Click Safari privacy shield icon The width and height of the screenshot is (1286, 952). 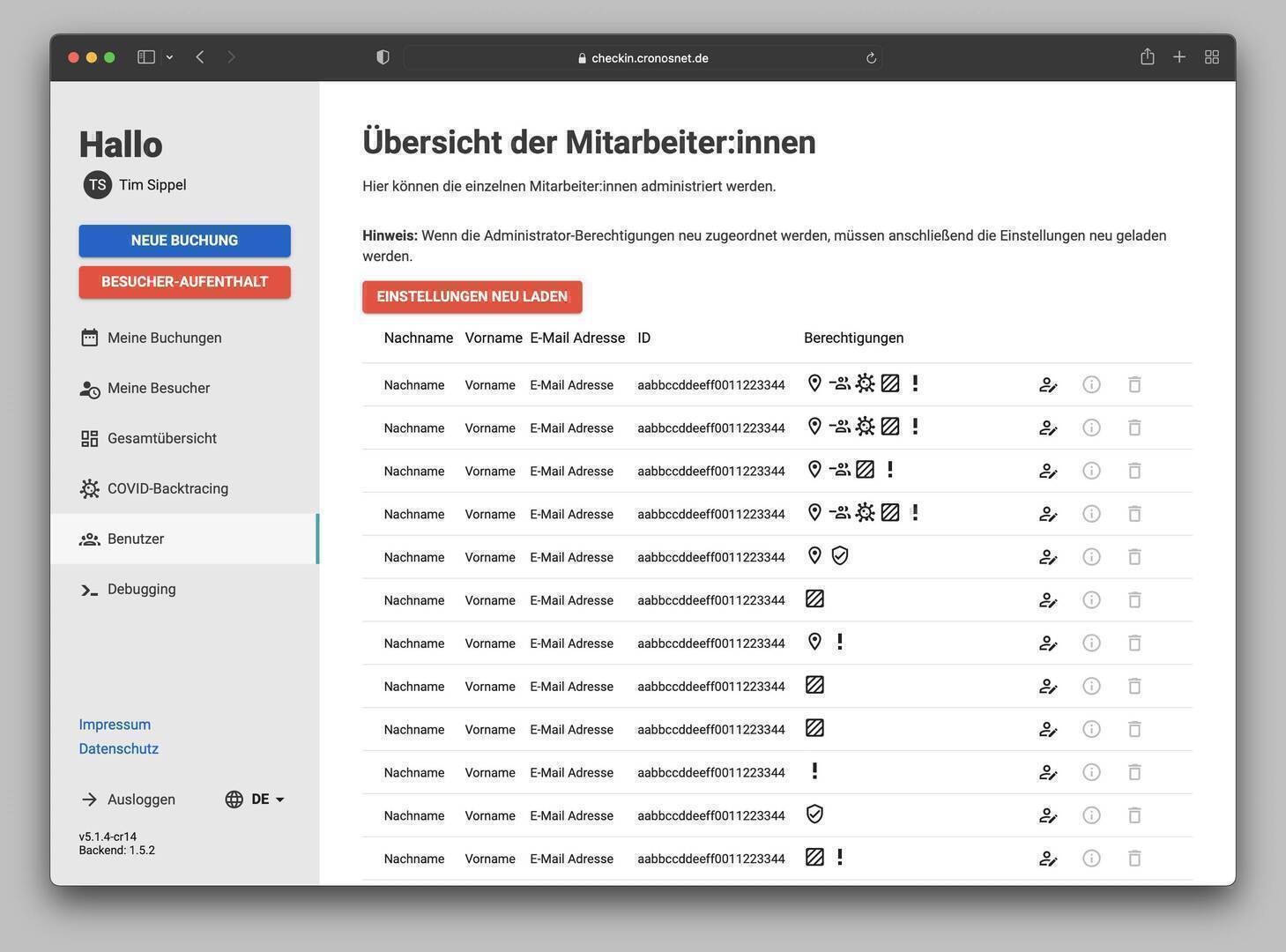[x=383, y=57]
